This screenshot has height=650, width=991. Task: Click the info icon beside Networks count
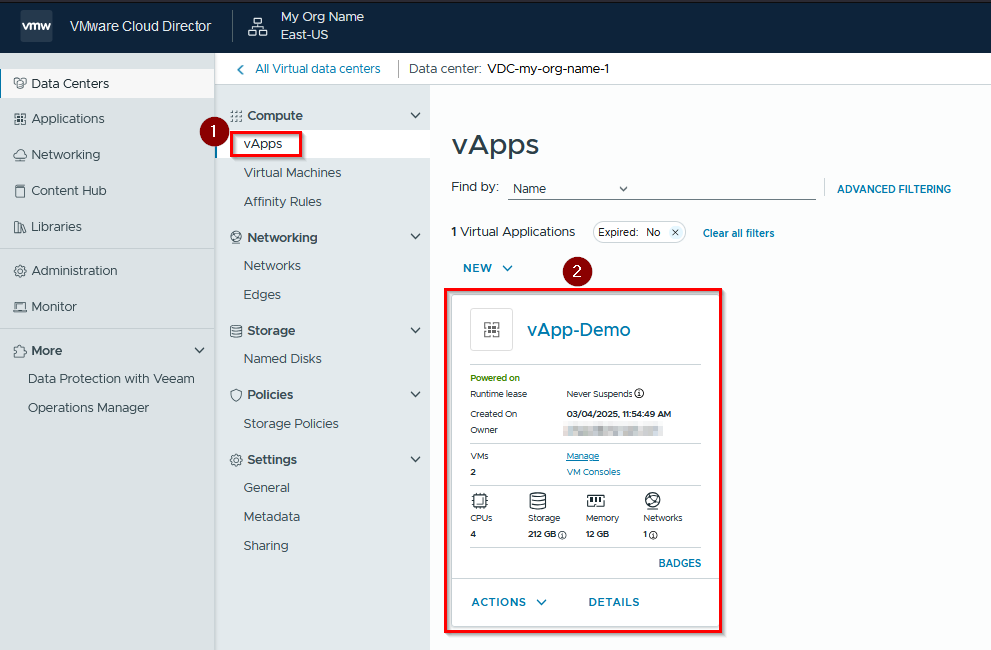(654, 535)
